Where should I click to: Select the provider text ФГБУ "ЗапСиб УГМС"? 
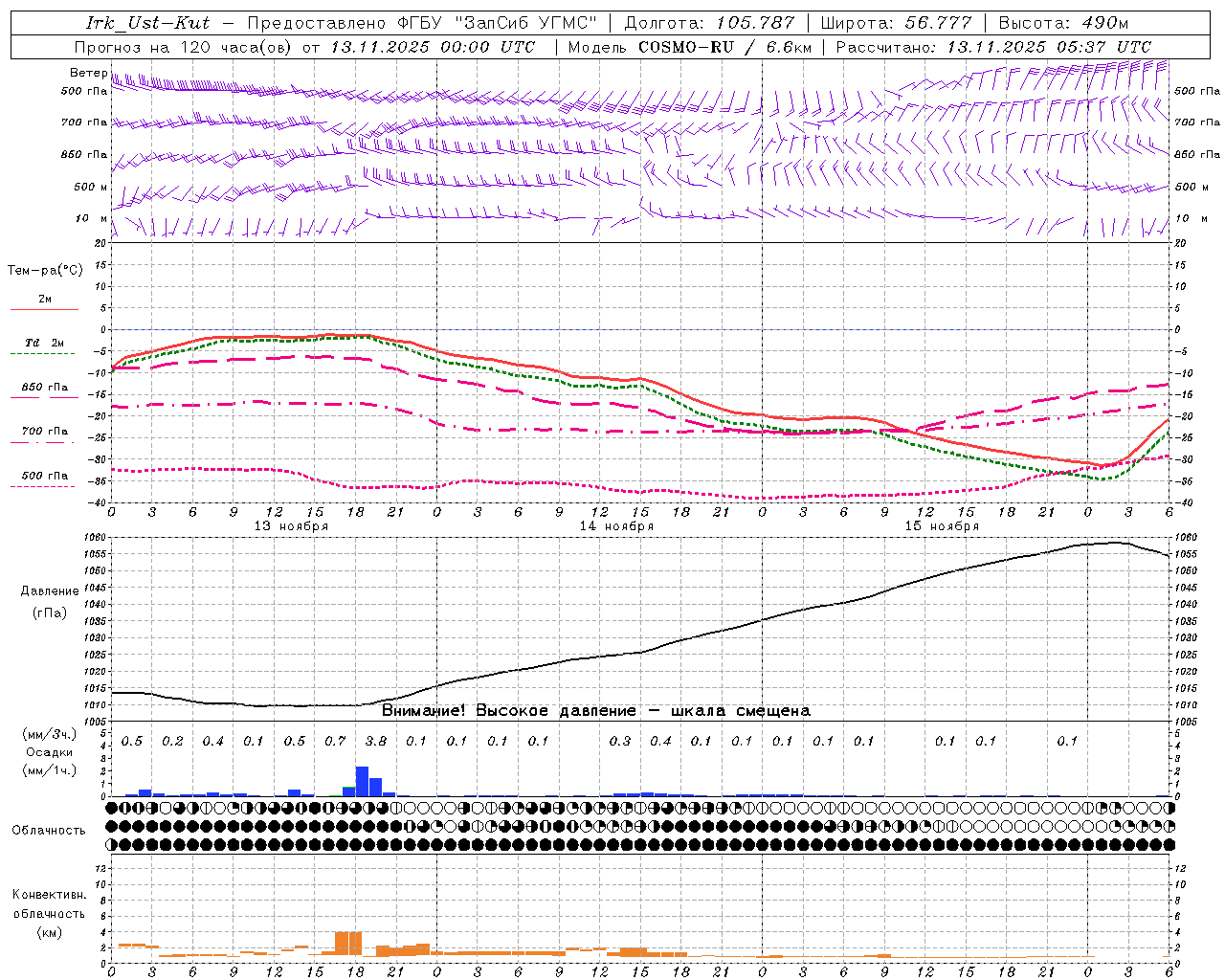[x=497, y=23]
